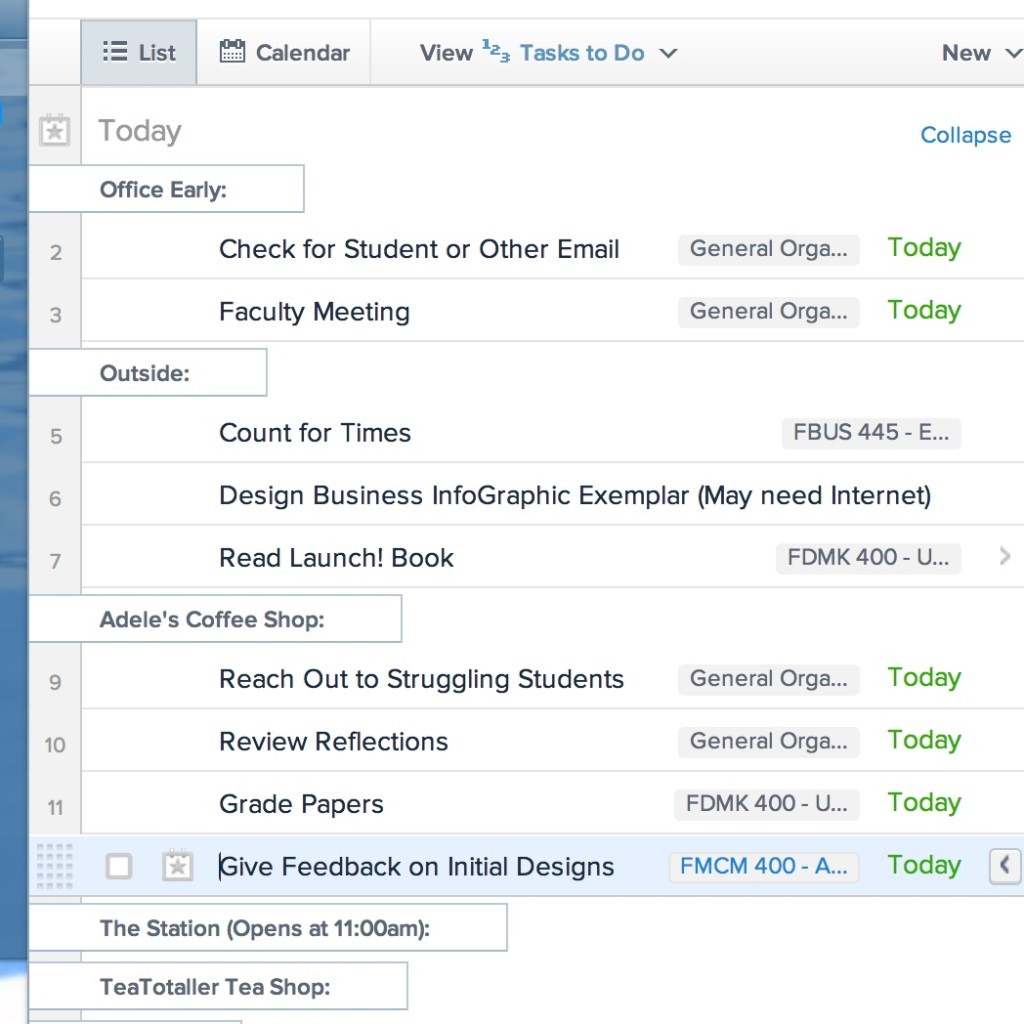Open the New dropdown menu
The image size is (1024, 1024).
pyautogui.click(x=979, y=53)
